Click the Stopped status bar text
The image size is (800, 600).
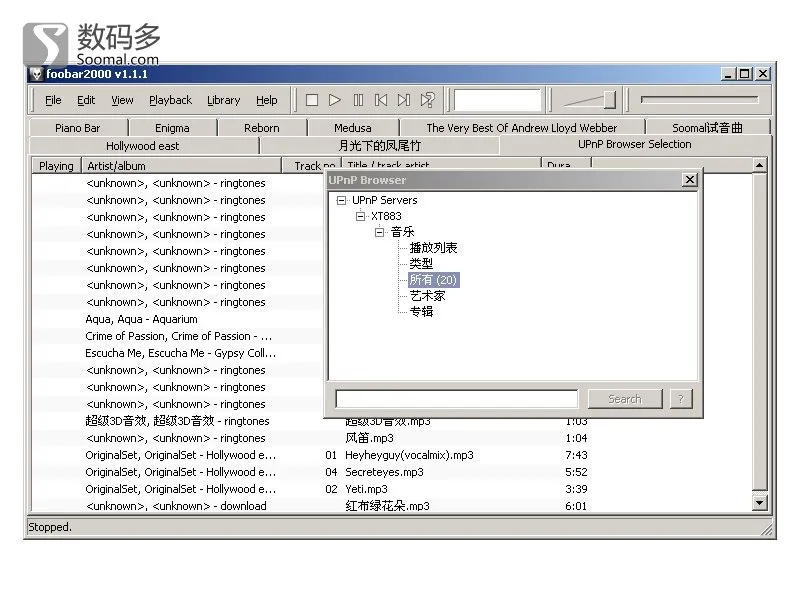(x=50, y=527)
